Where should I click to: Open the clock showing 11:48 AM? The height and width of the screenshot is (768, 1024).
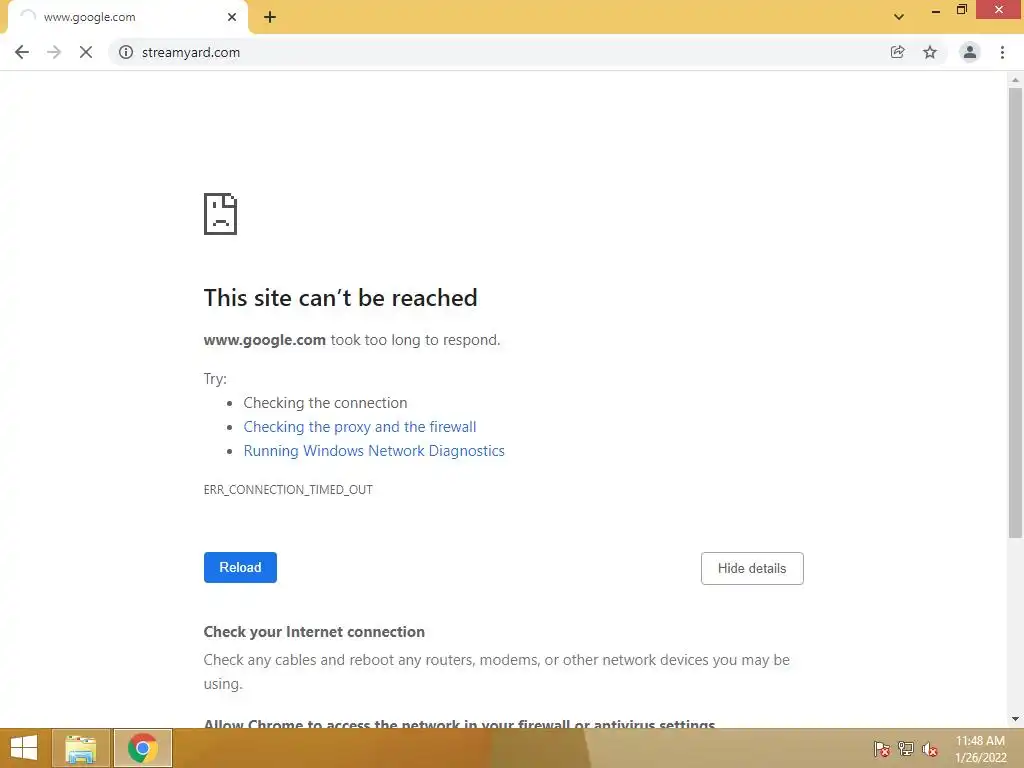pos(981,749)
